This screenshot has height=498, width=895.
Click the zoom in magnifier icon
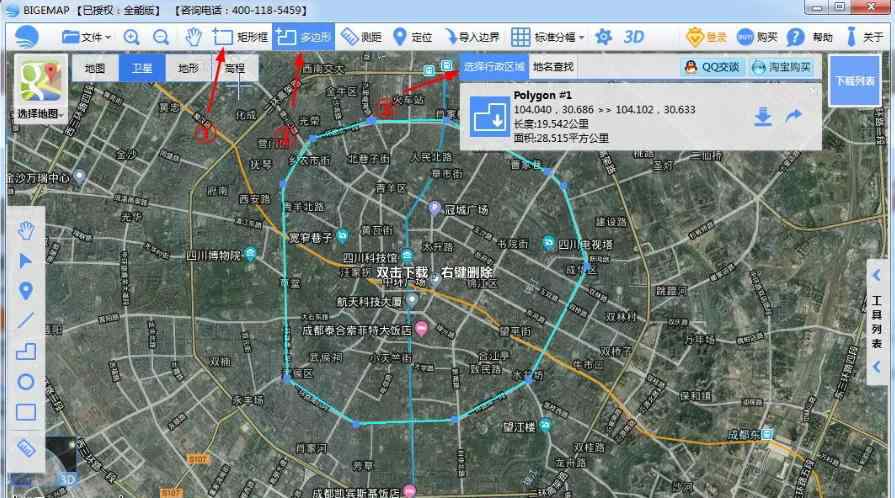pyautogui.click(x=132, y=38)
